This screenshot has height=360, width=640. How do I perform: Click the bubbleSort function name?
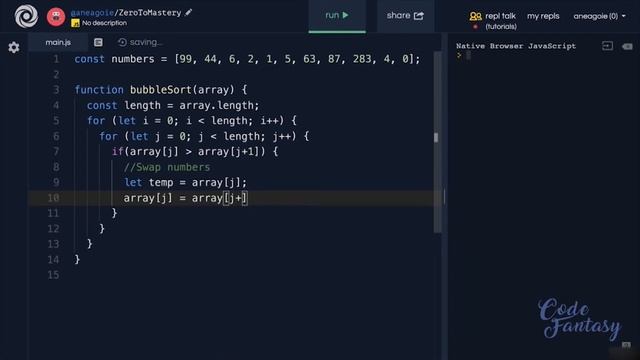click(x=161, y=90)
